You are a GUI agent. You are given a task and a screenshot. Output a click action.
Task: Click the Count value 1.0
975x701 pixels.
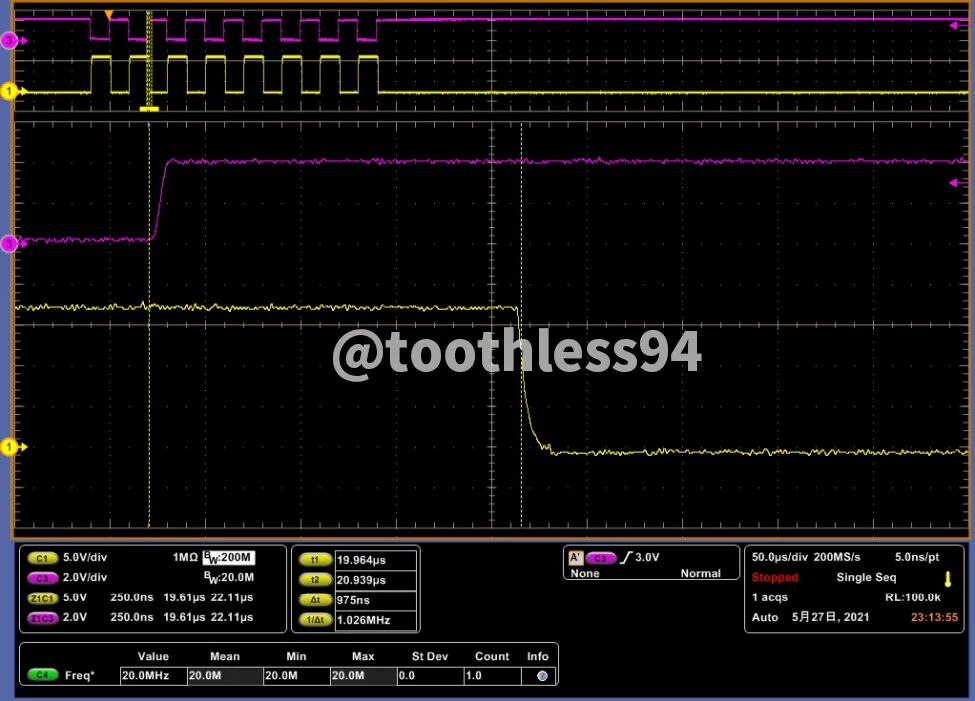pyautogui.click(x=492, y=675)
